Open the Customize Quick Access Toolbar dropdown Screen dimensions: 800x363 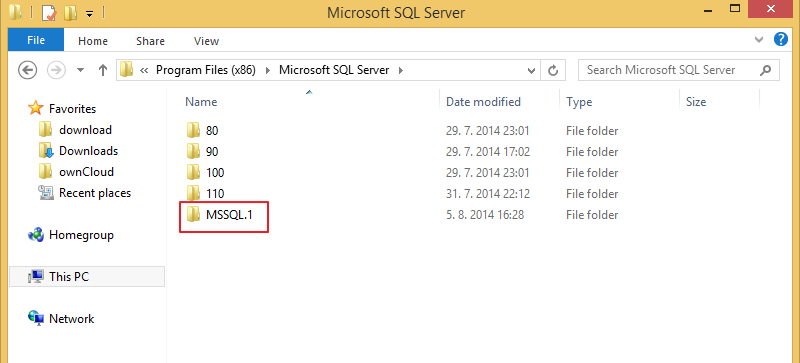click(89, 14)
